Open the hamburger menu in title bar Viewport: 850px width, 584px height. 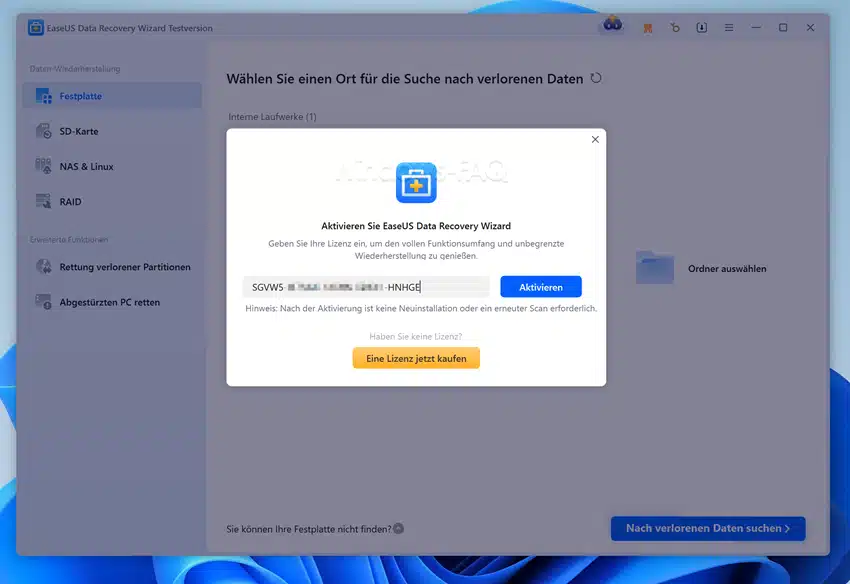pyautogui.click(x=729, y=28)
